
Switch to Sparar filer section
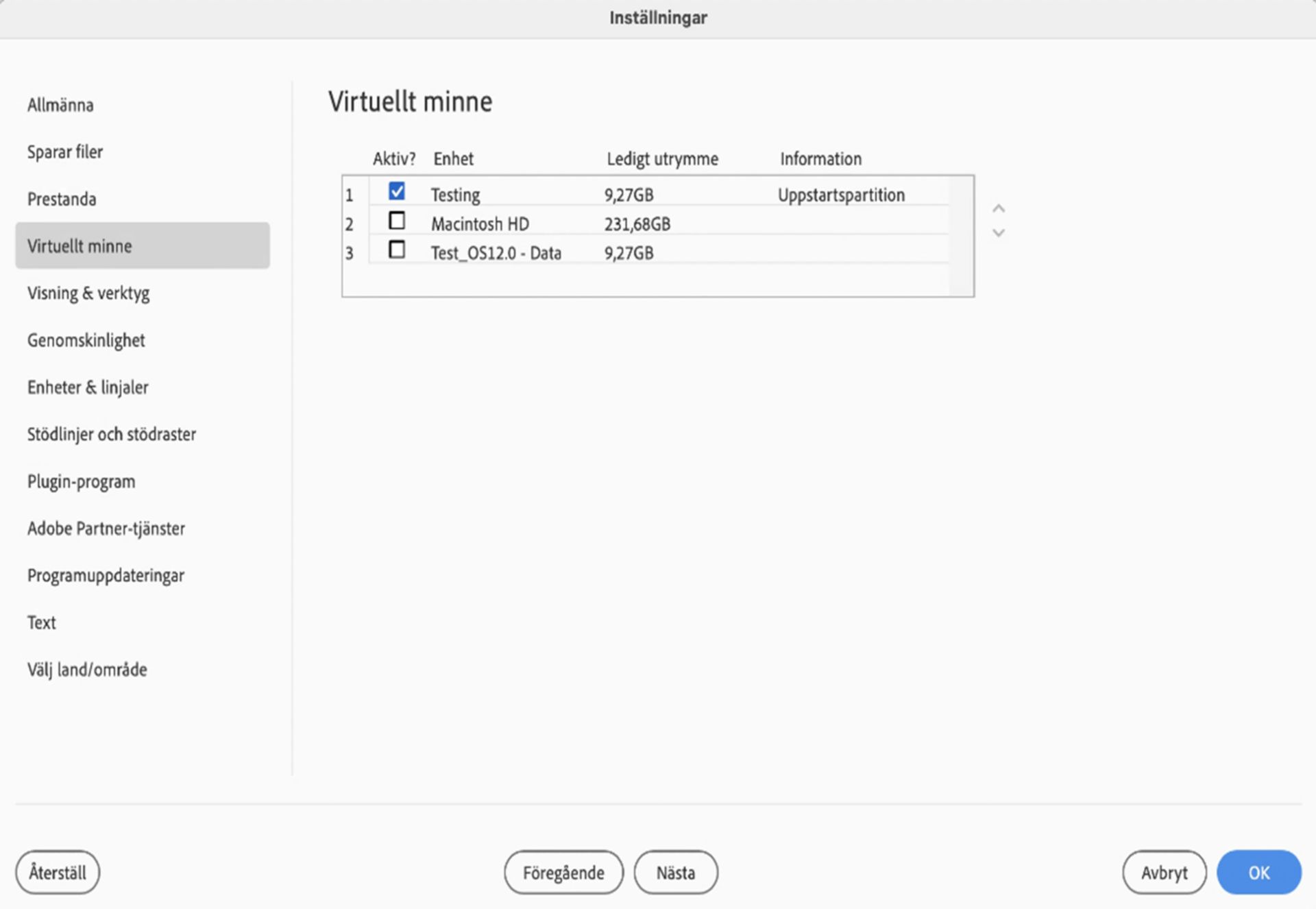tap(65, 152)
